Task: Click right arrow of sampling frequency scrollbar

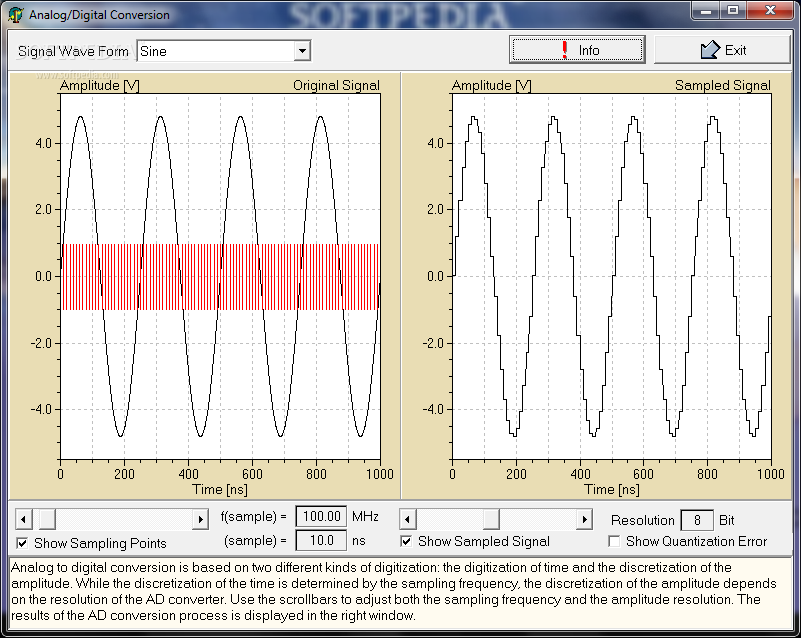Action: tap(200, 519)
